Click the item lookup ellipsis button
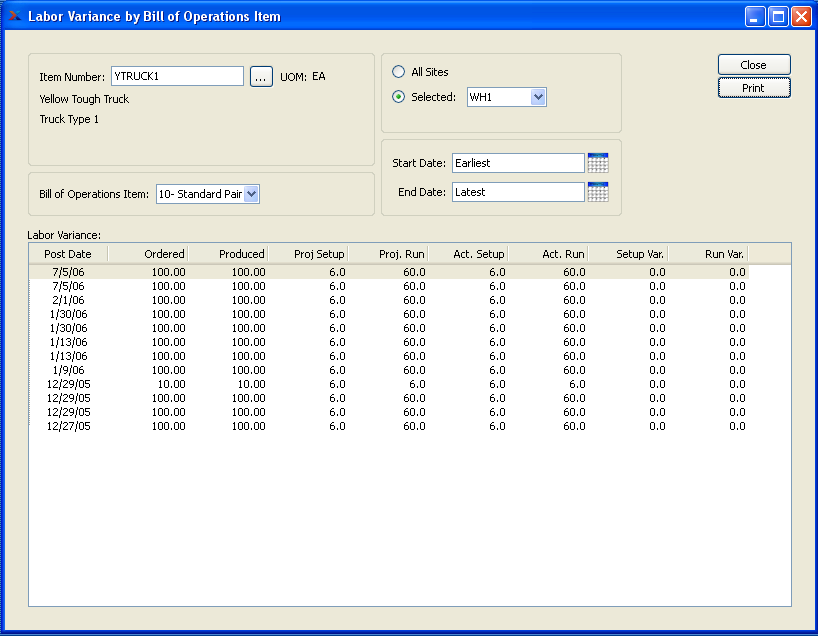Image resolution: width=818 pixels, height=636 pixels. (261, 77)
